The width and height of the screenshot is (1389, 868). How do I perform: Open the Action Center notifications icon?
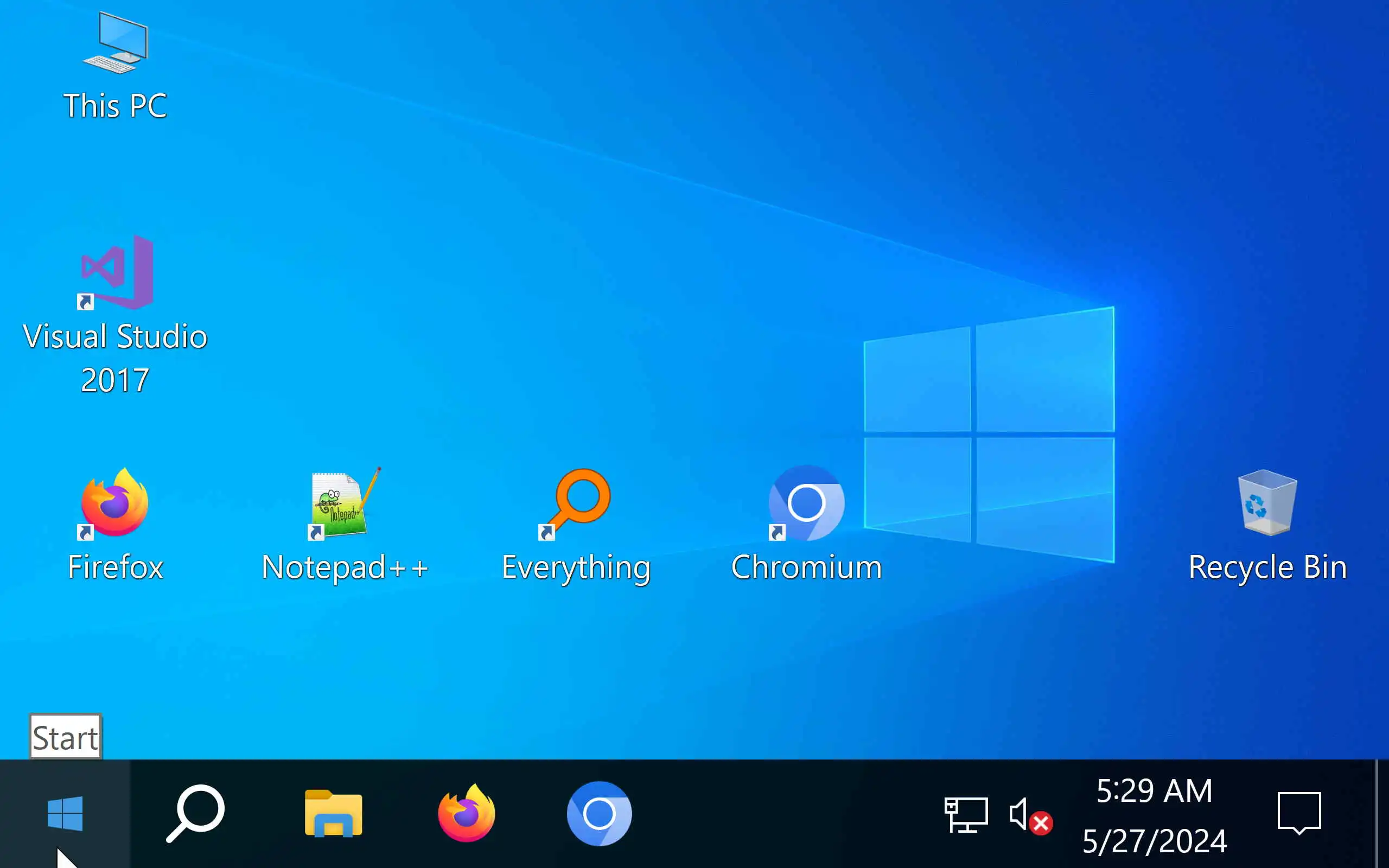point(1299,813)
